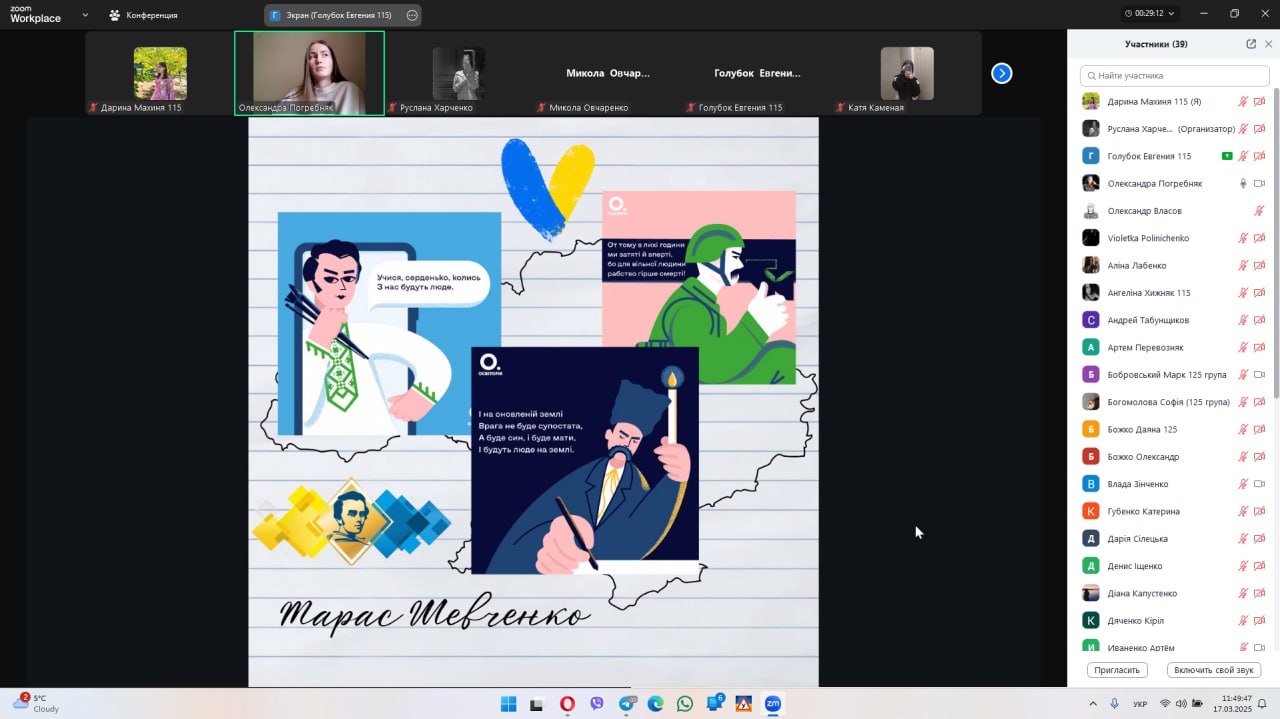The width and height of the screenshot is (1280, 719).
Task: Click Олександра Погребняк's microphone icon
Action: coord(1243,183)
